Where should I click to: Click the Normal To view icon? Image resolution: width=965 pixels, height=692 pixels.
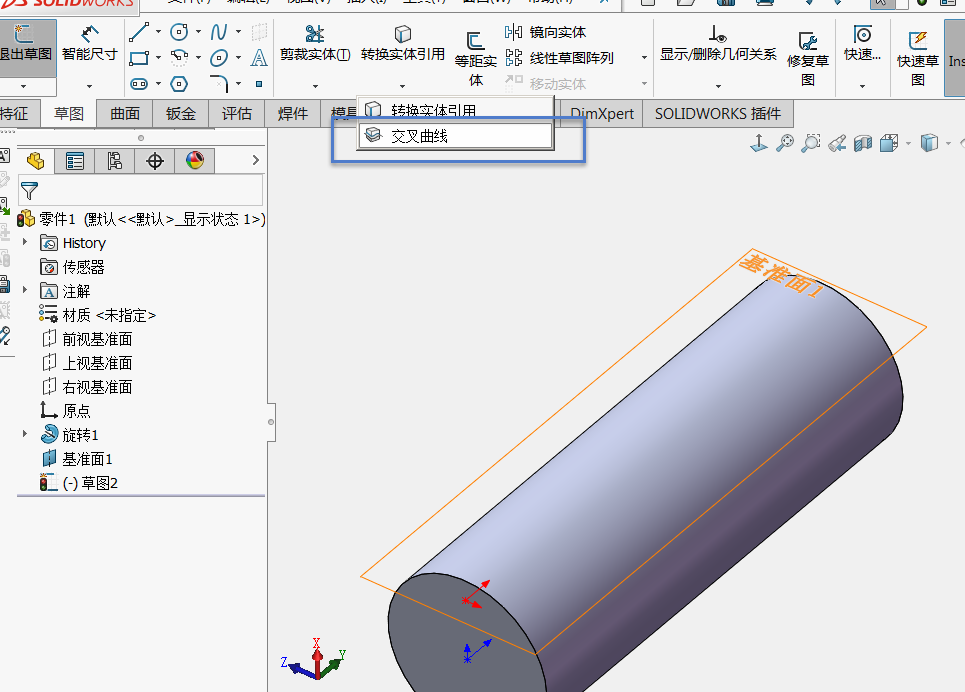(x=759, y=143)
